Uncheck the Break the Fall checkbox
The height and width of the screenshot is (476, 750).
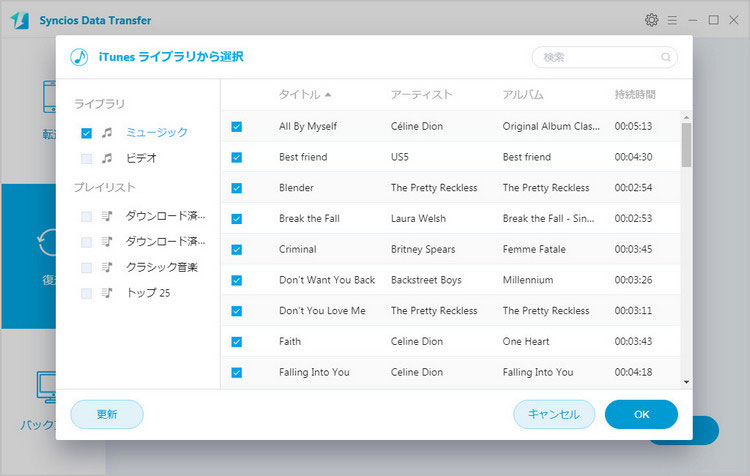[x=237, y=219]
